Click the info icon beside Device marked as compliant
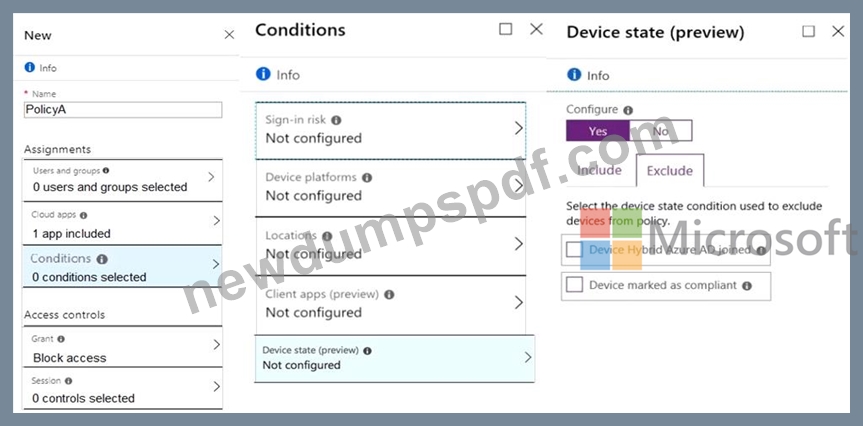Image resolution: width=863 pixels, height=426 pixels. click(x=747, y=286)
